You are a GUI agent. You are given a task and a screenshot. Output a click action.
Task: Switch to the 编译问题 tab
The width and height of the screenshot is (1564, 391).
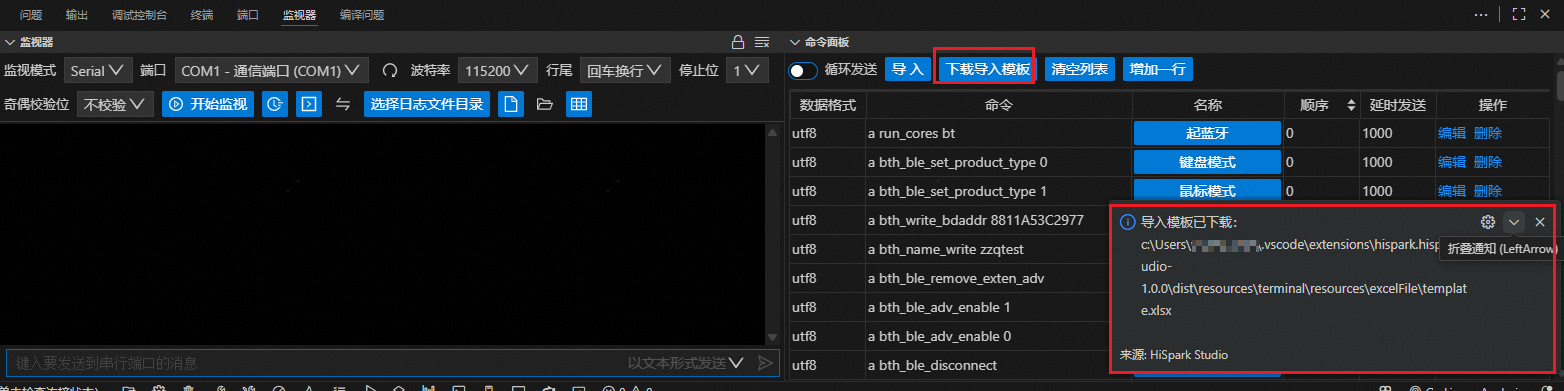[362, 15]
